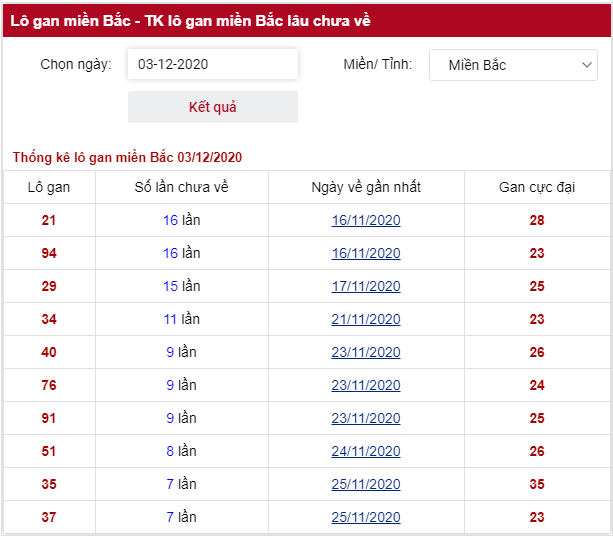
Task: Click the dropdown chevron beside Miền Bắc
Action: 586,65
